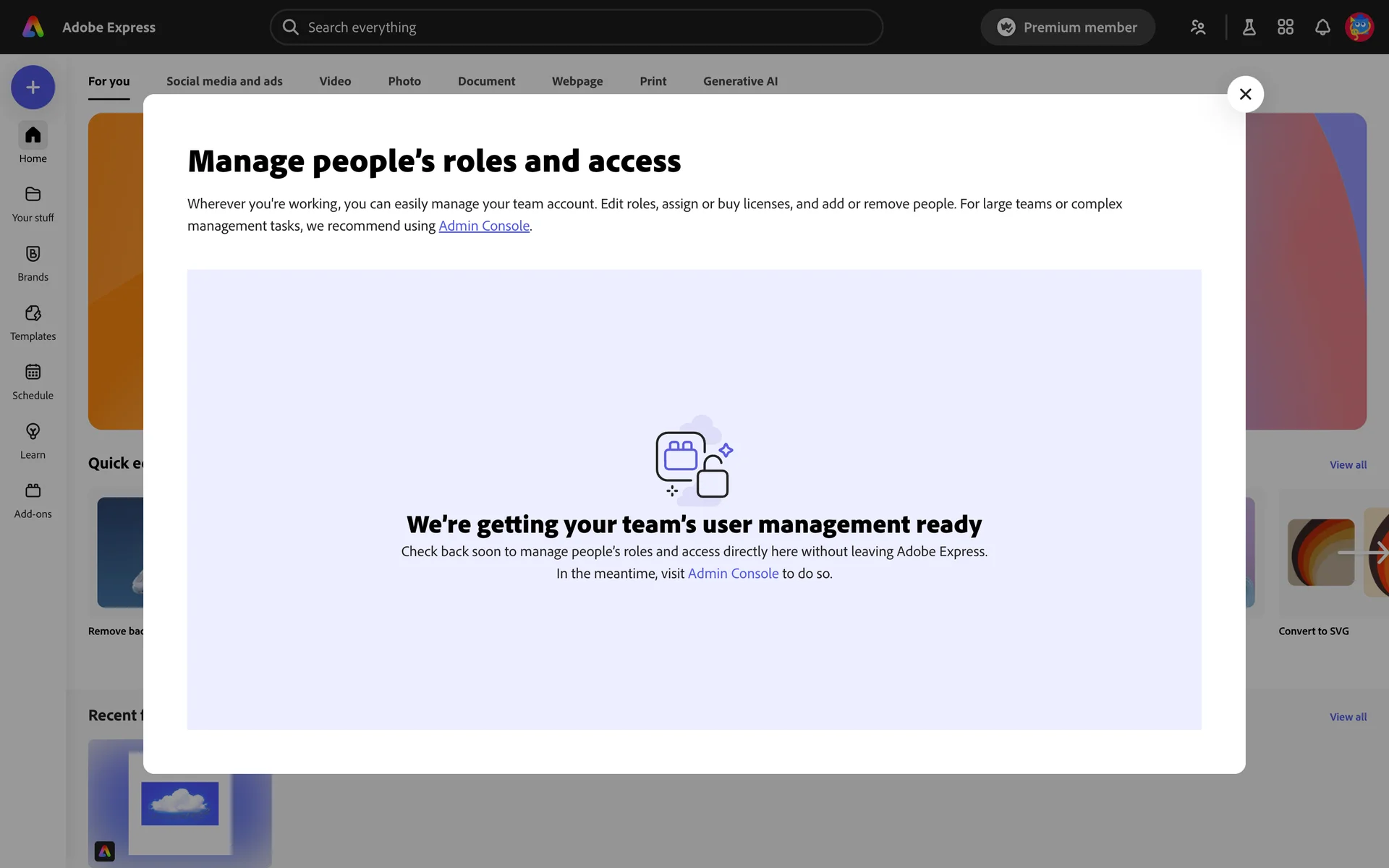The height and width of the screenshot is (868, 1389).
Task: Switch to Social media and ads tab
Action: click(x=224, y=81)
